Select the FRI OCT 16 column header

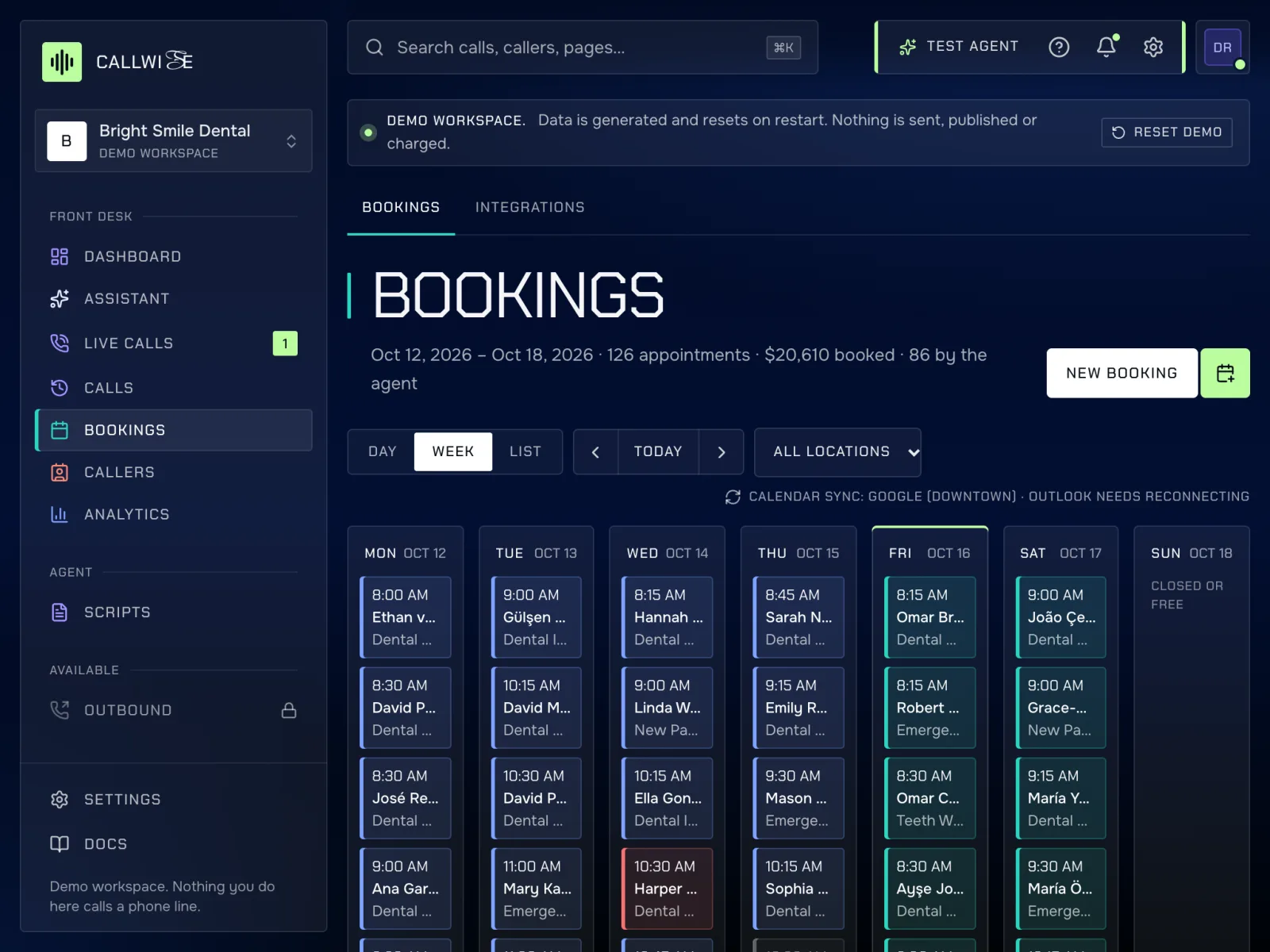pos(929,553)
